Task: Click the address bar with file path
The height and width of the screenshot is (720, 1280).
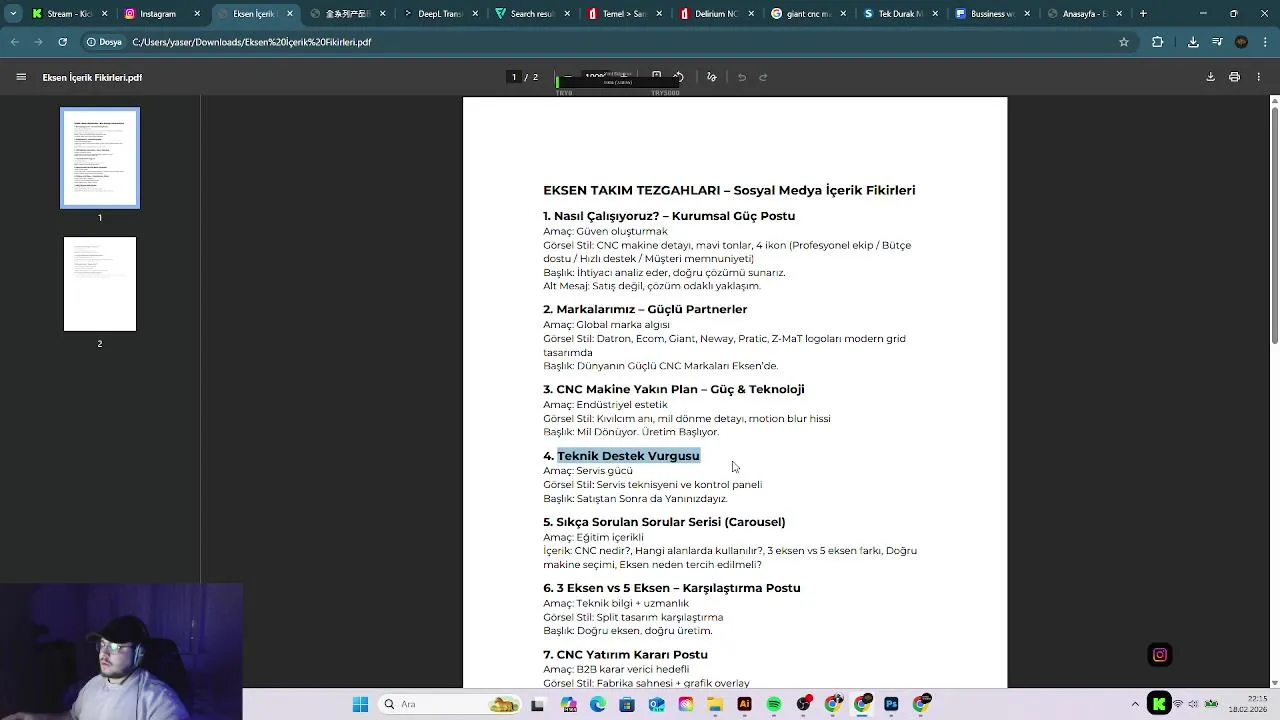Action: [x=600, y=42]
